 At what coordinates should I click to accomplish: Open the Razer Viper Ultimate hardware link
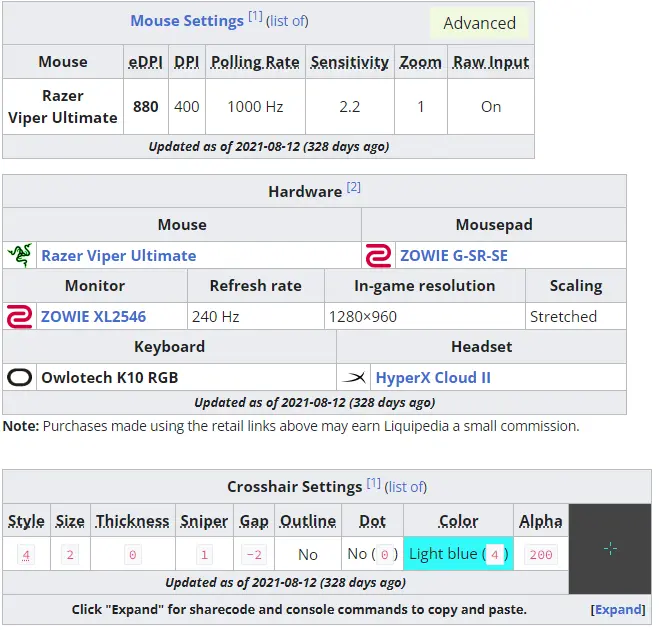pos(119,256)
